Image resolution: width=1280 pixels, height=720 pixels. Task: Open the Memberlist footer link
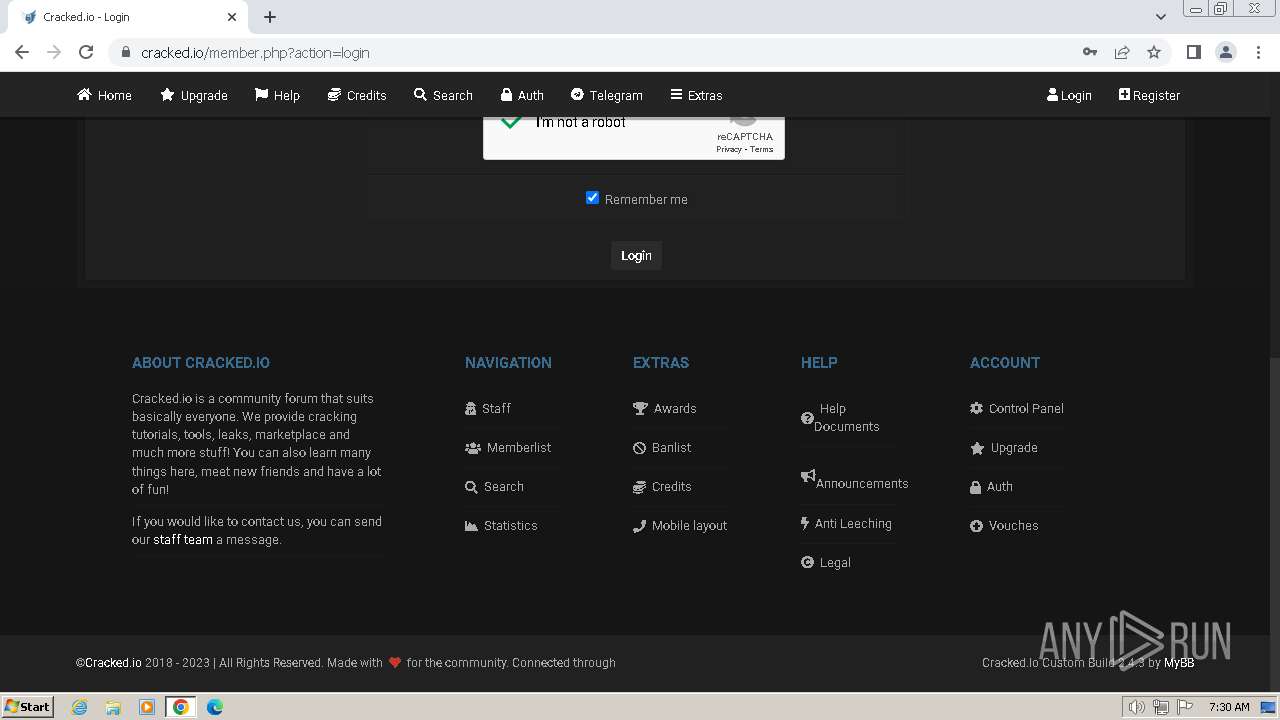click(x=508, y=447)
